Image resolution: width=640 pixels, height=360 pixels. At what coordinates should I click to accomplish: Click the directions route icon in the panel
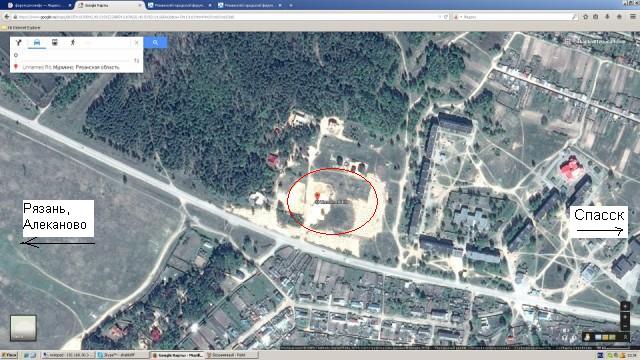point(18,42)
